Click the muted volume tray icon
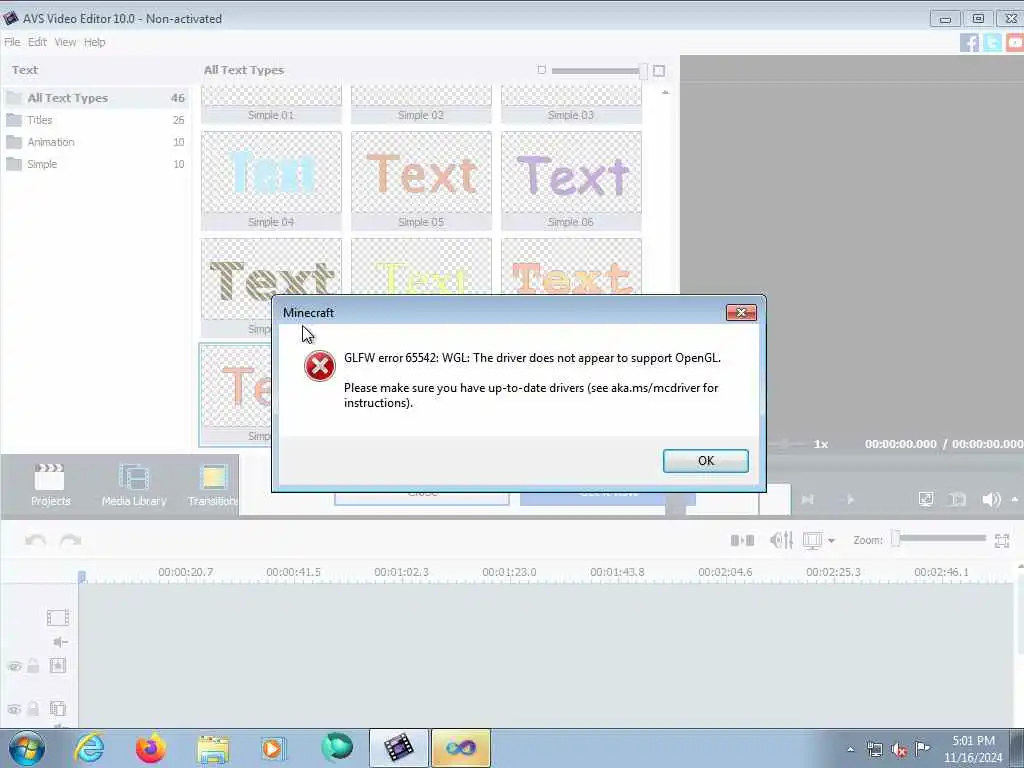This screenshot has width=1024, height=768. point(899,749)
